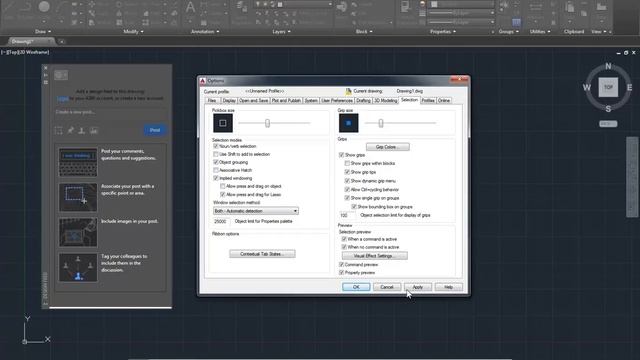Screen dimensions: 640x360
Task: Enable Allow press and drag on object
Action: pos(223,186)
